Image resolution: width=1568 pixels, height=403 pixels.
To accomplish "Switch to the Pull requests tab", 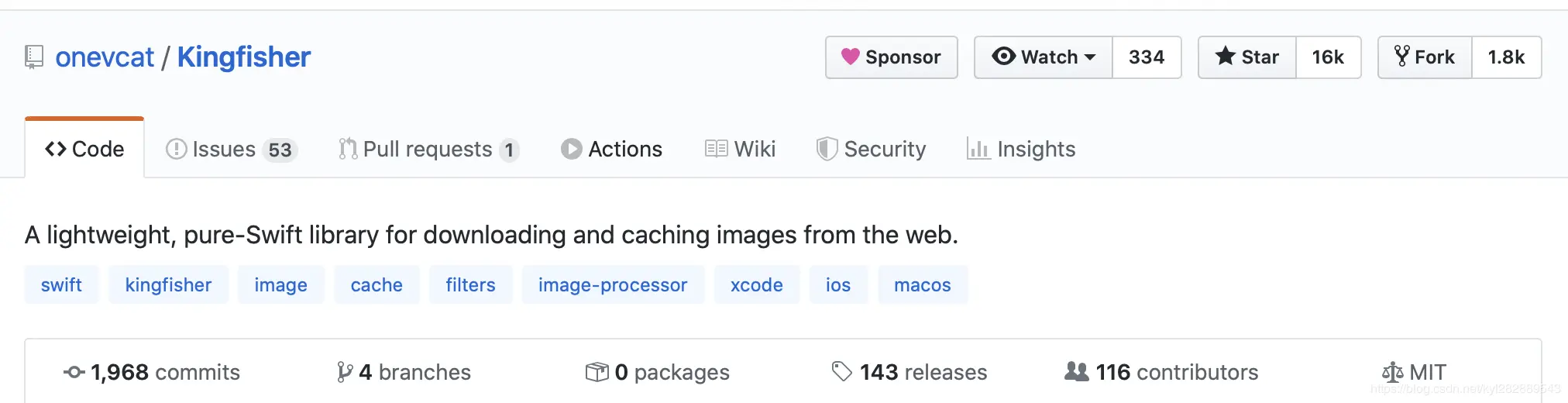I will pyautogui.click(x=428, y=149).
